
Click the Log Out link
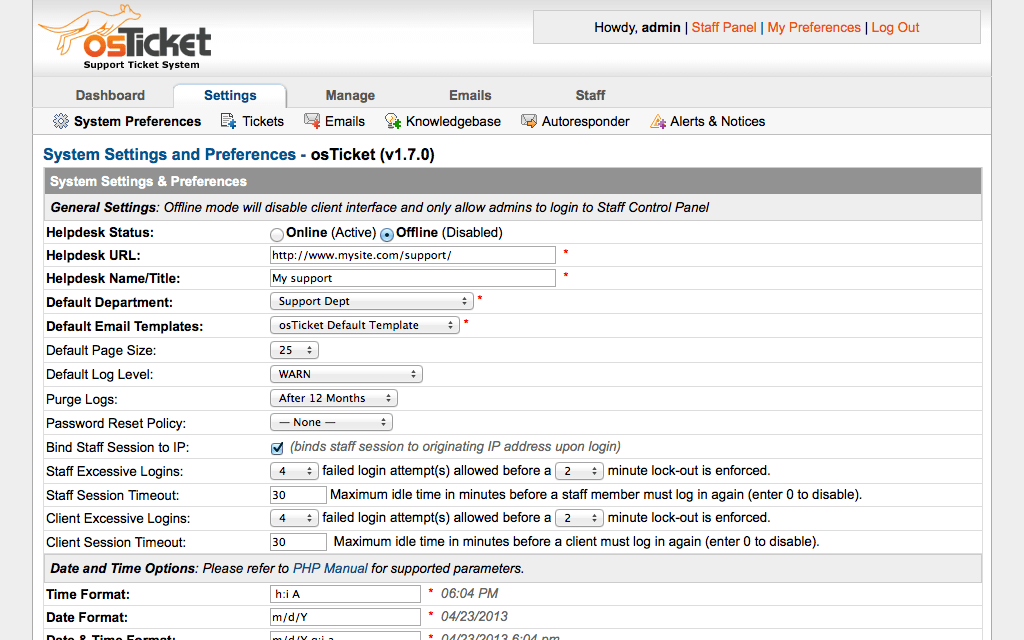[895, 27]
